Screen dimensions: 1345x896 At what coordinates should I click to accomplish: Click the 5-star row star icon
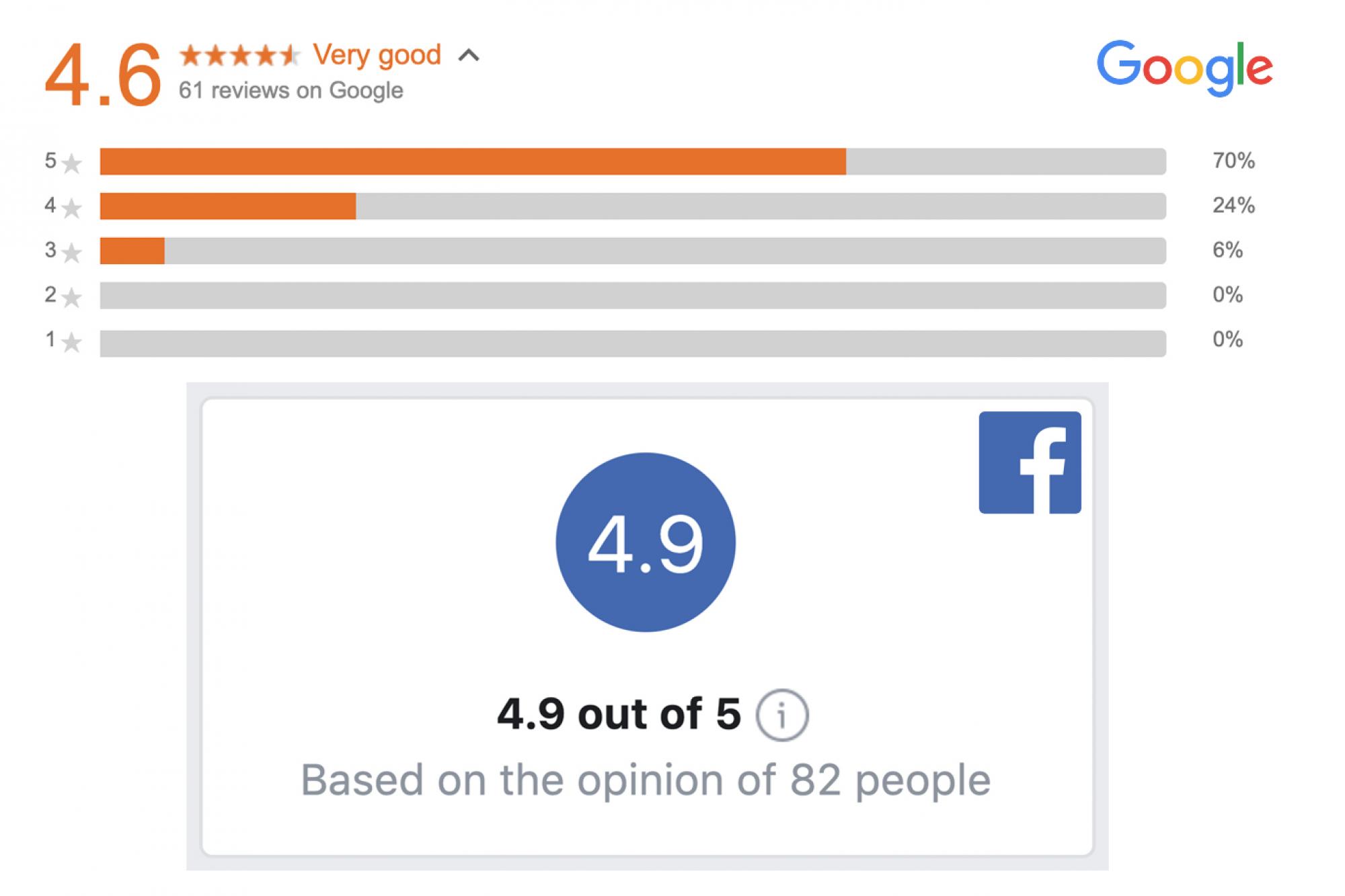(x=71, y=163)
